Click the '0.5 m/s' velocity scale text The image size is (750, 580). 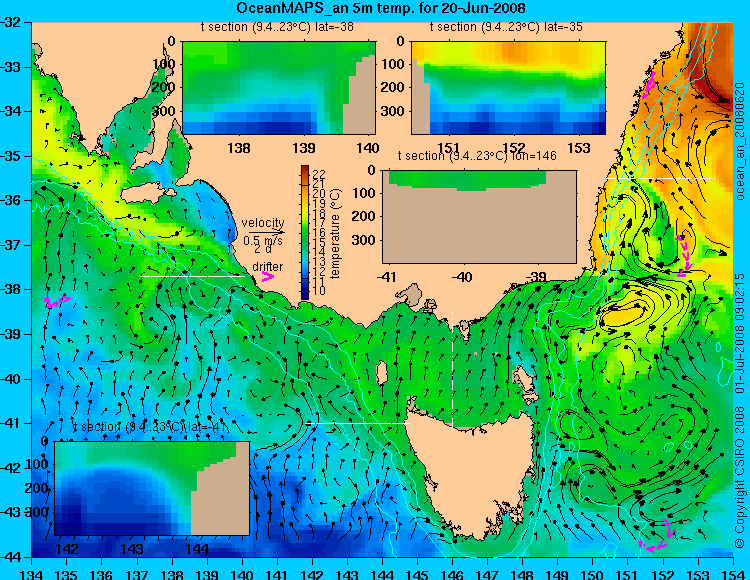(263, 241)
